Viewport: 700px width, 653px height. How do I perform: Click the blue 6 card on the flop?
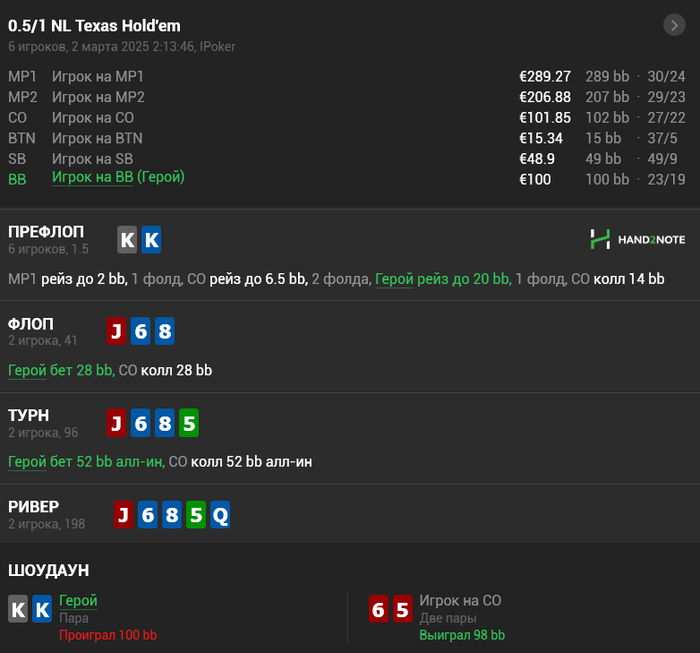coord(141,331)
